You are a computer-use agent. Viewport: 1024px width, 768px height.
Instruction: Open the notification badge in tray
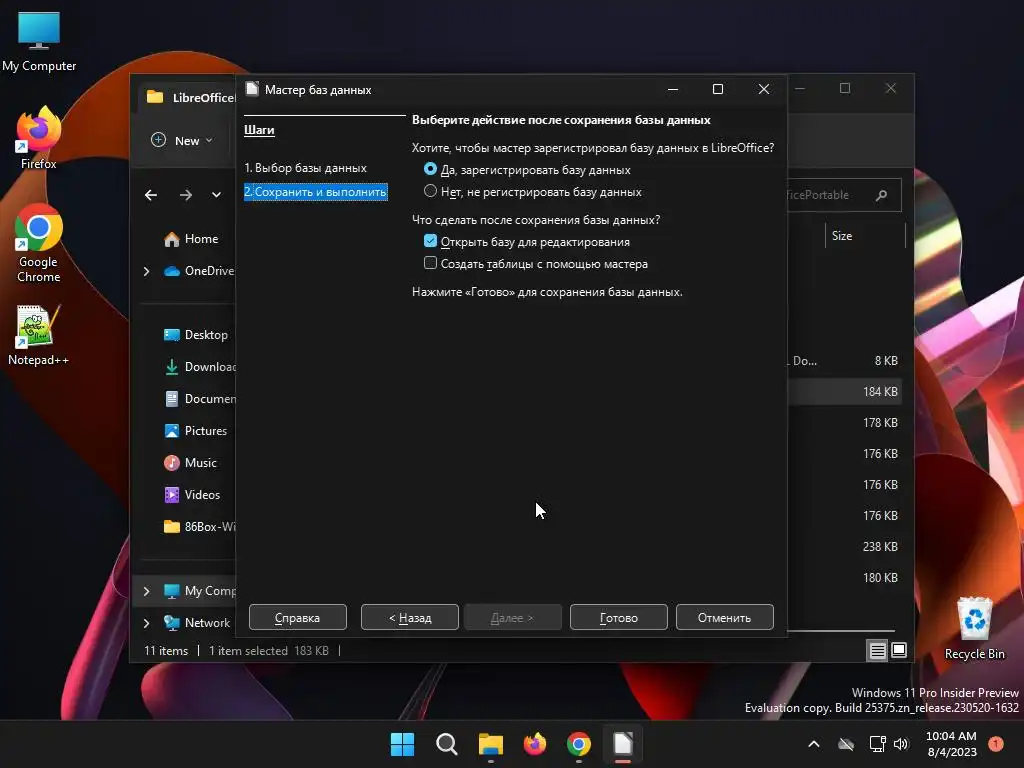pyautogui.click(x=996, y=744)
